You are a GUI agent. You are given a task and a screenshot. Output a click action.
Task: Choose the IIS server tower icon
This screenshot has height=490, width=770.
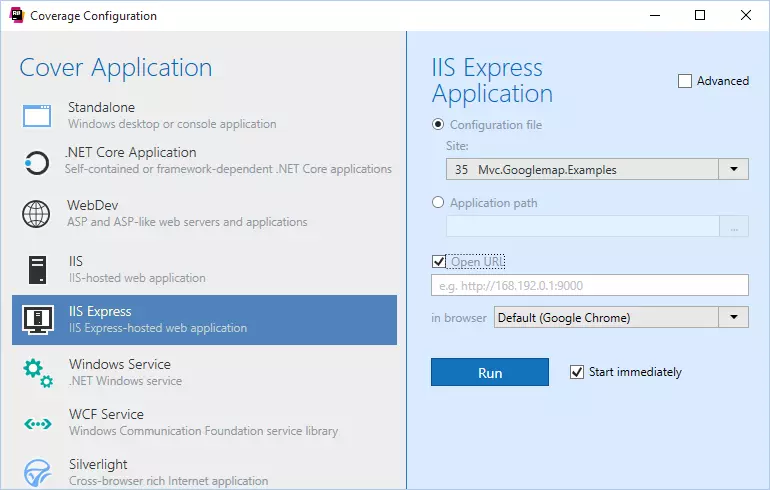[37, 269]
